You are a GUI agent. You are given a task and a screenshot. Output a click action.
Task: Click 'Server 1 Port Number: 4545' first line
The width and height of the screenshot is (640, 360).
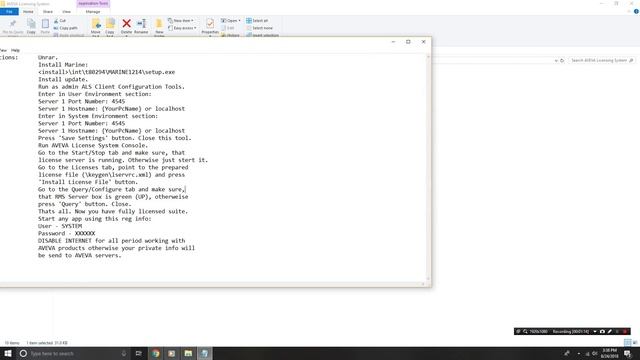pos(82,101)
